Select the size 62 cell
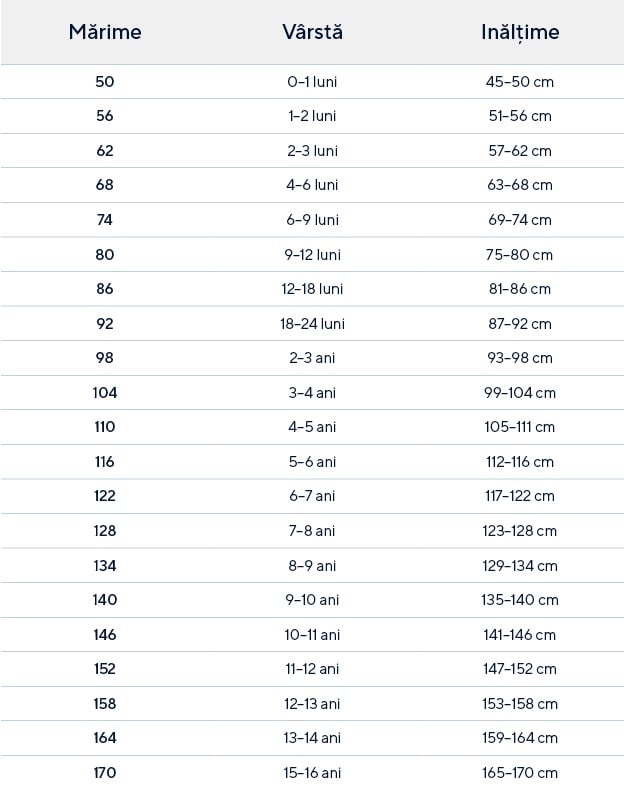The height and width of the screenshot is (790, 624). pos(105,151)
